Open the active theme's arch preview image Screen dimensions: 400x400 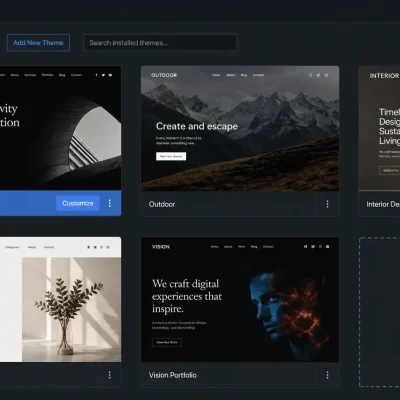point(60,128)
